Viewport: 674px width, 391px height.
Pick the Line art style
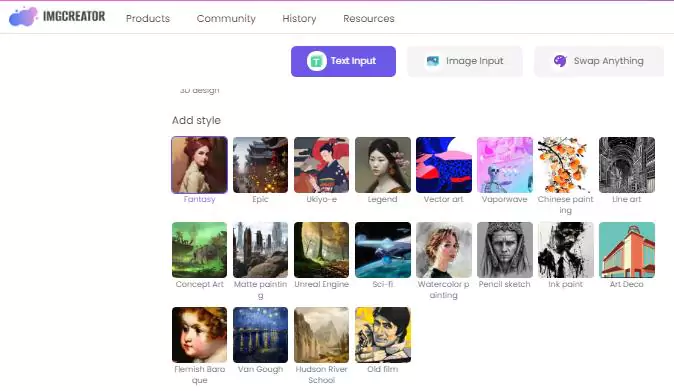pos(627,165)
